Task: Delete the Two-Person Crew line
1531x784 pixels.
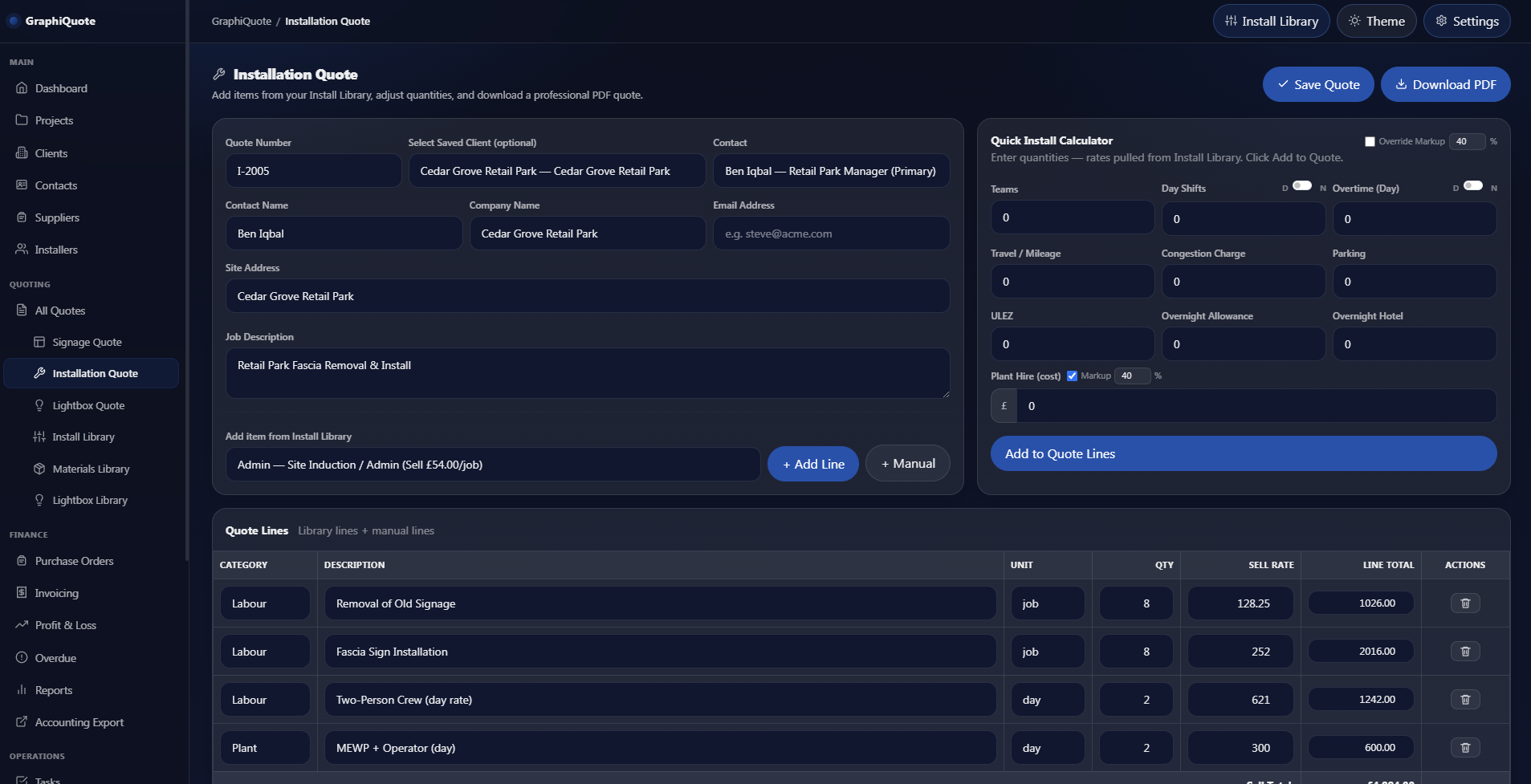Action: tap(1465, 700)
